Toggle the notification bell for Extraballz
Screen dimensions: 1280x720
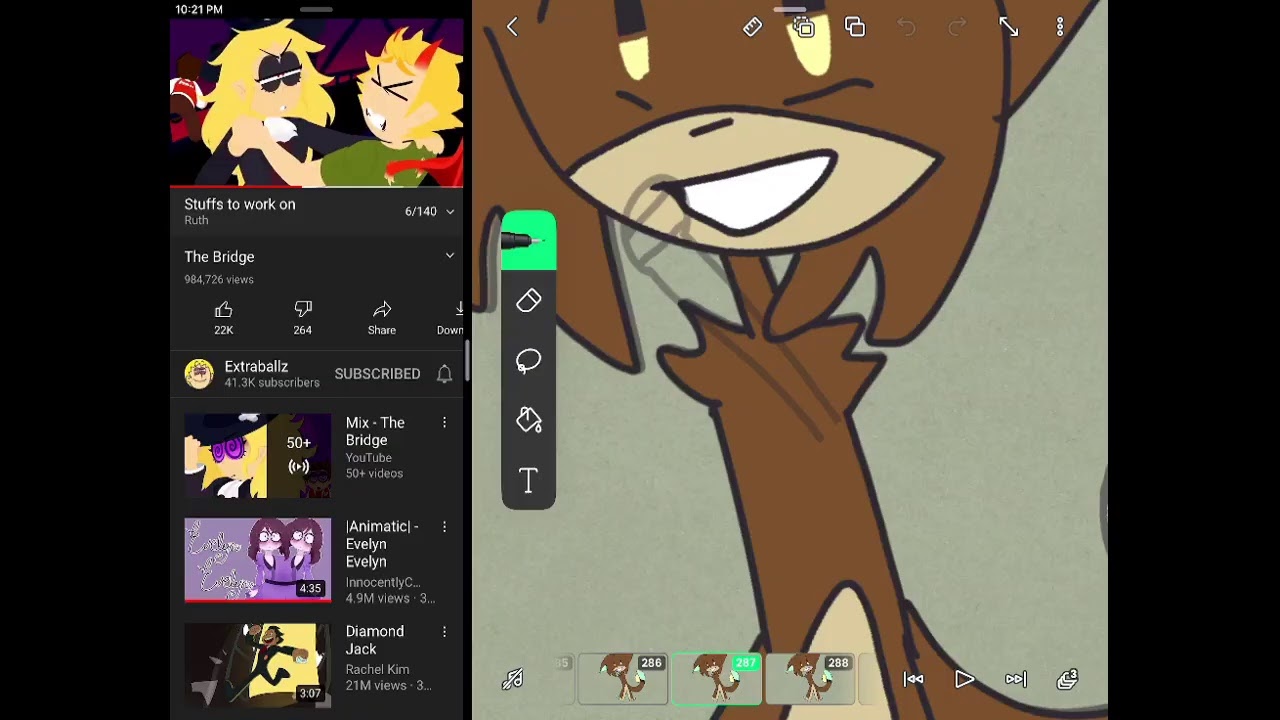tap(444, 374)
